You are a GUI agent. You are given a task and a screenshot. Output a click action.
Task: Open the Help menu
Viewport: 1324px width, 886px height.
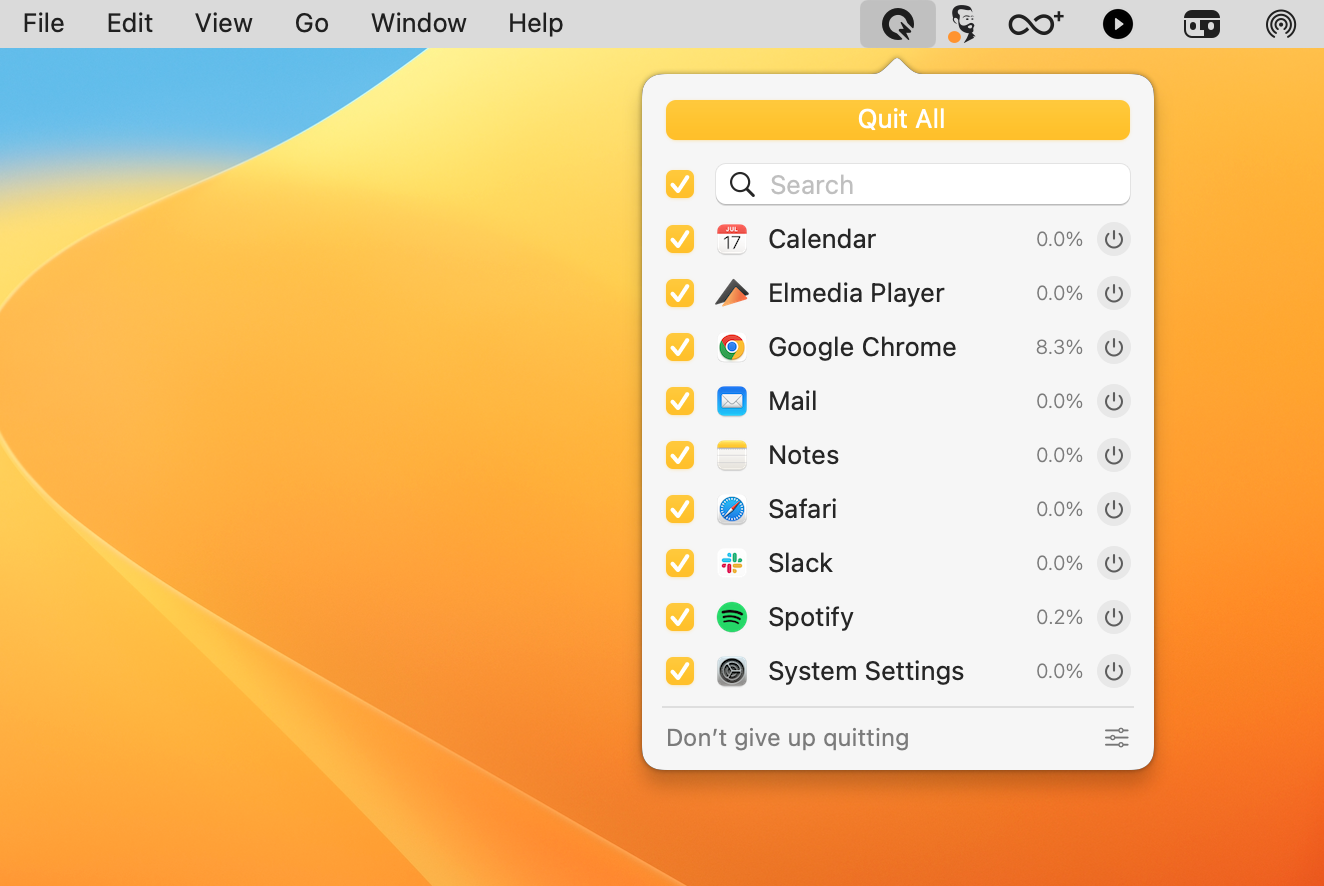tap(536, 23)
